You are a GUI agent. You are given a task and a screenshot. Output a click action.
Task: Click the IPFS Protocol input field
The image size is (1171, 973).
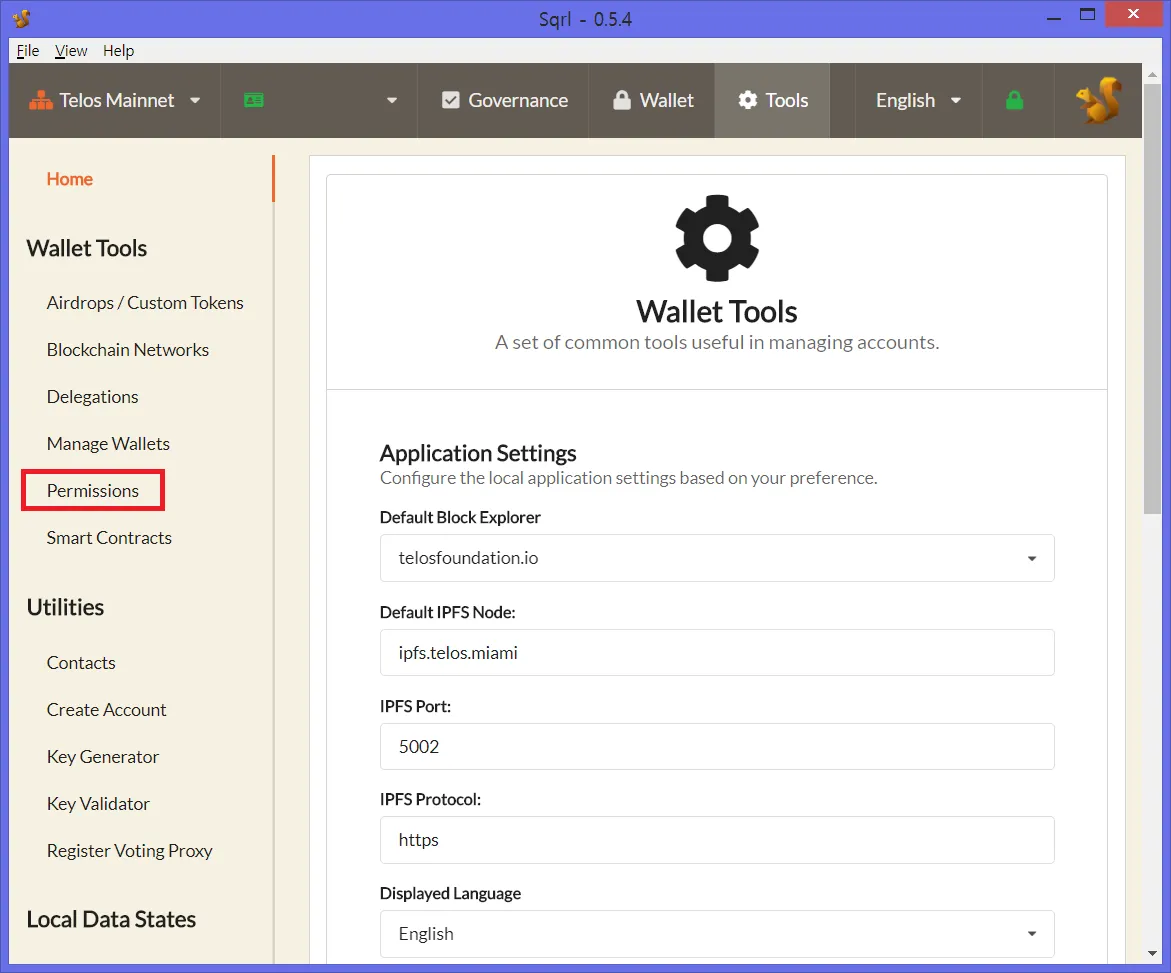pyautogui.click(x=717, y=840)
